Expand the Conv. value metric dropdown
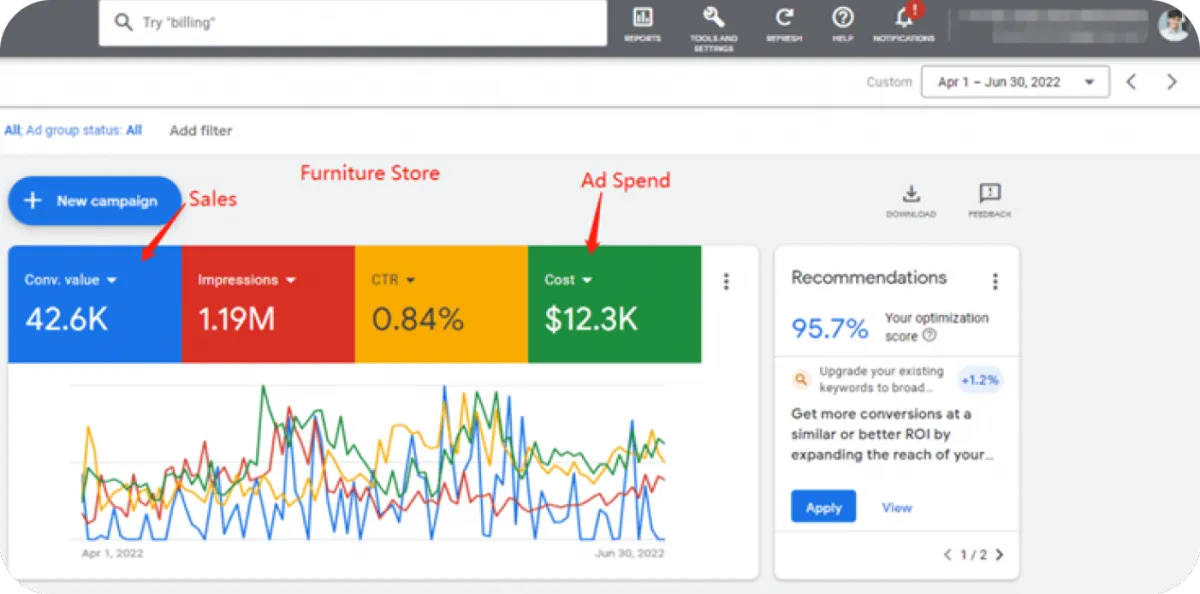 point(111,281)
